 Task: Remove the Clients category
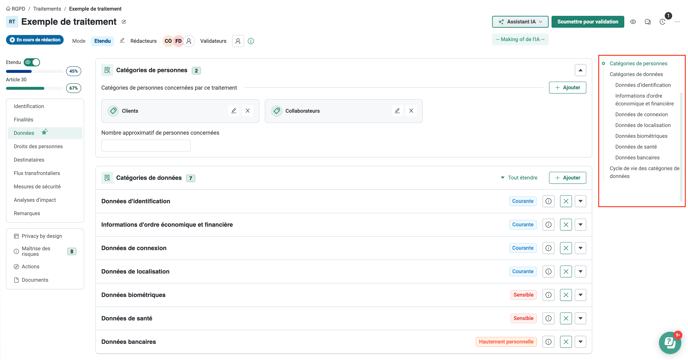(247, 111)
